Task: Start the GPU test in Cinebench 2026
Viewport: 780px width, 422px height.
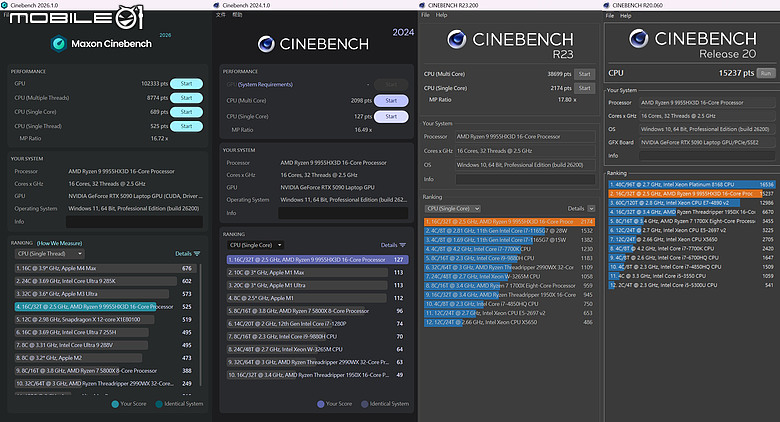Action: [x=187, y=84]
